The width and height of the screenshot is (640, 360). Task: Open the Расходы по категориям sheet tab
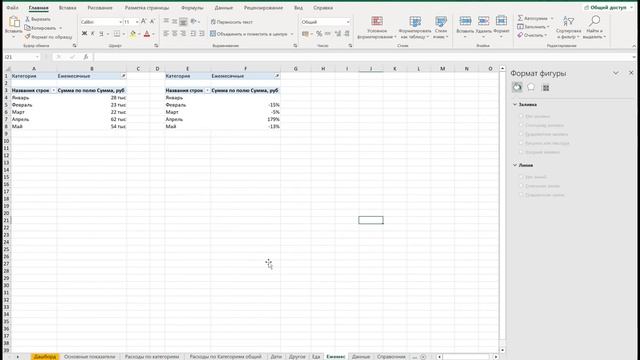click(x=152, y=357)
